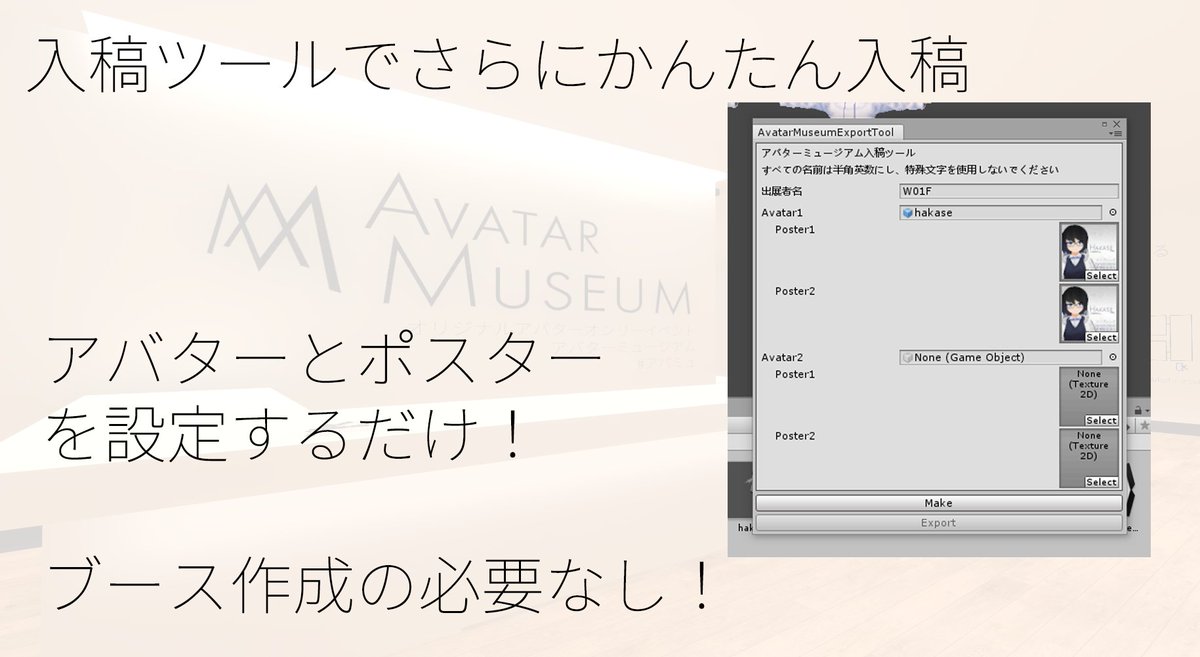Click Select on Avatar1 Poster2 texture

pyautogui.click(x=1101, y=338)
